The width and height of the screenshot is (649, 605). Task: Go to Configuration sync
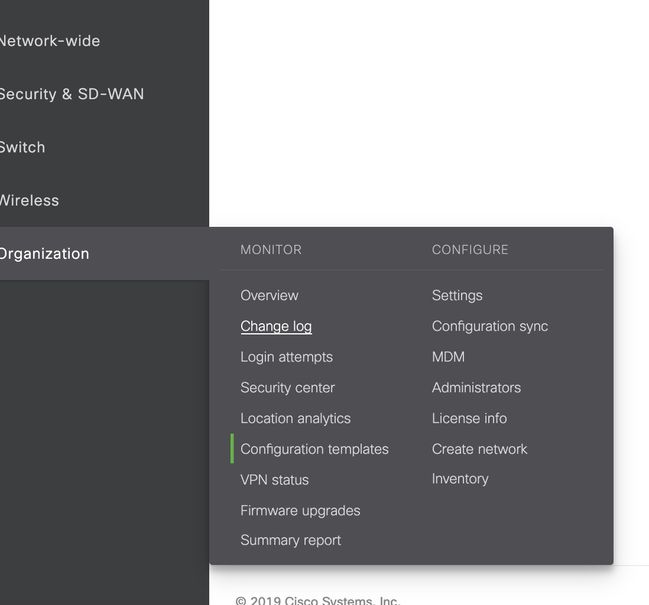[x=490, y=326]
